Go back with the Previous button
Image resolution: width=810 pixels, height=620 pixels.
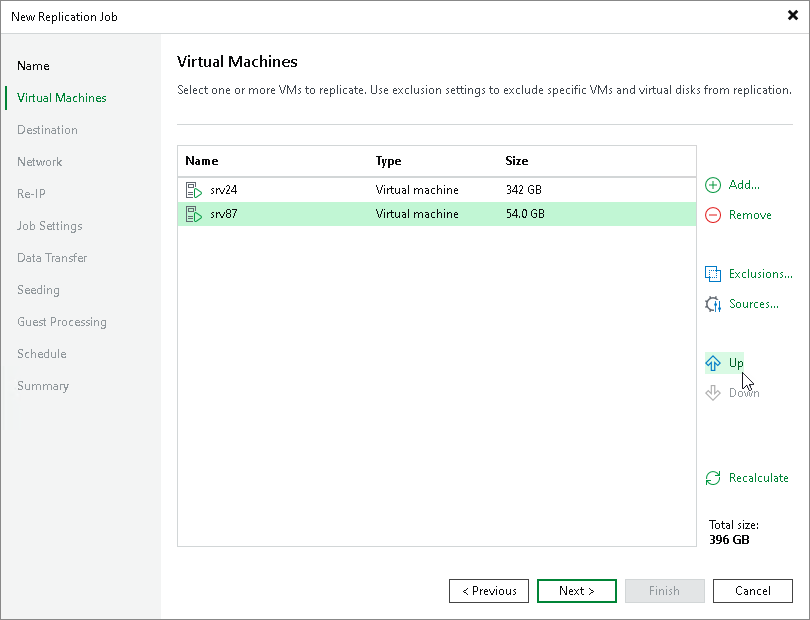(489, 591)
